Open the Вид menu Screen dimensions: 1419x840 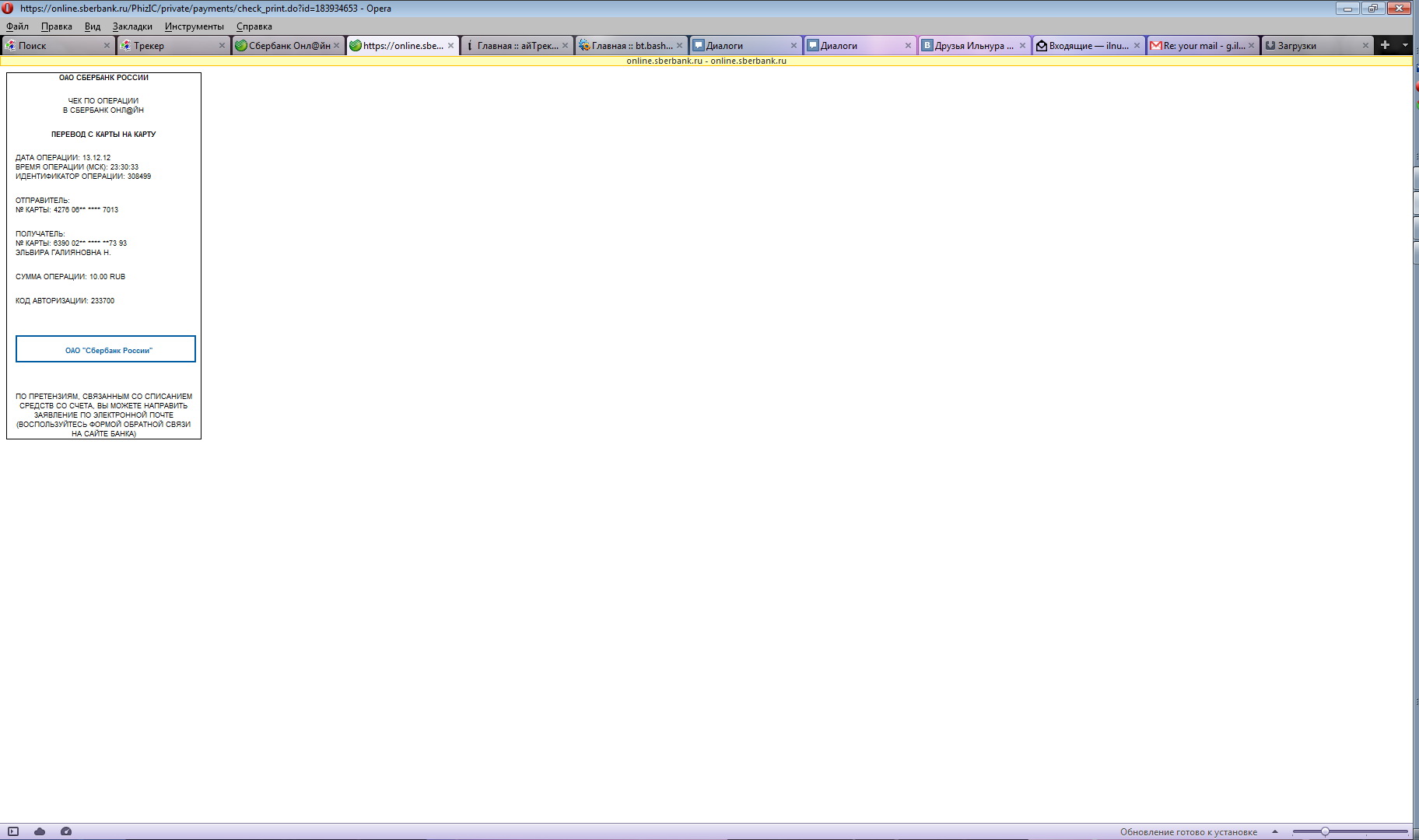[93, 26]
